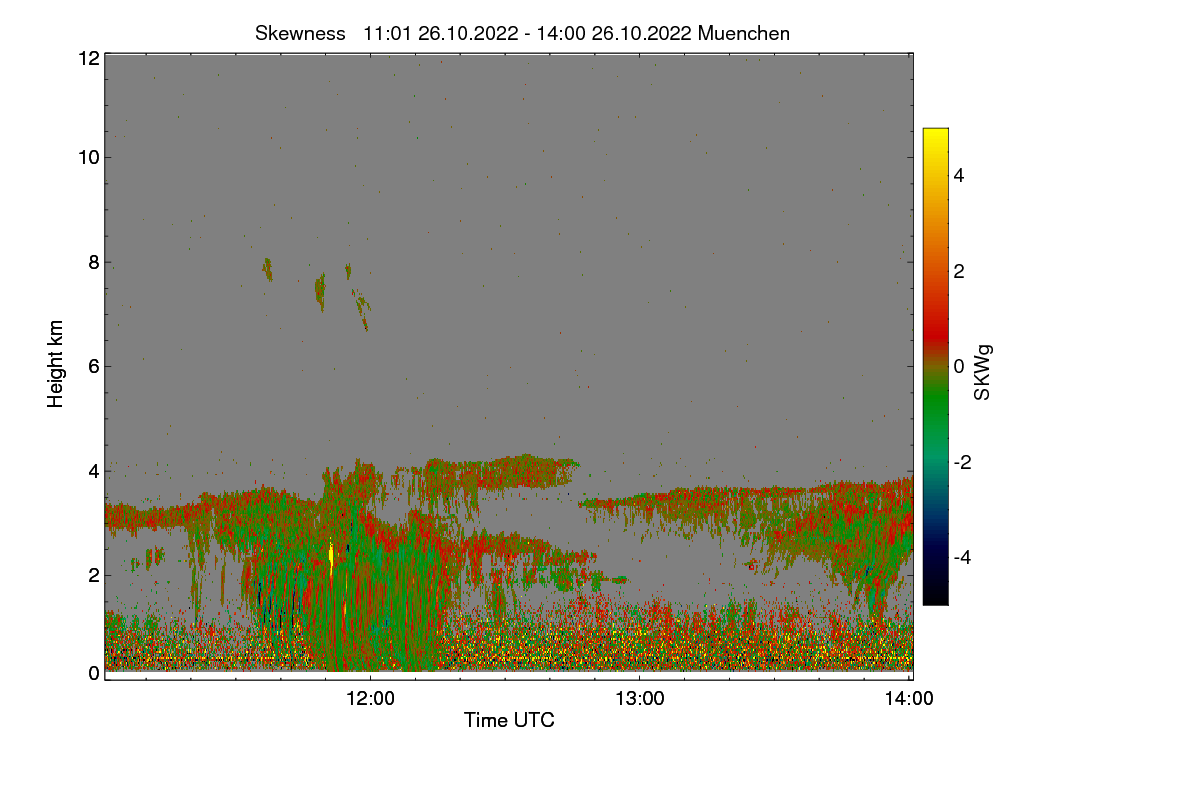Click the black bottom end of colorbar
The height and width of the screenshot is (800, 1200).
click(935, 596)
